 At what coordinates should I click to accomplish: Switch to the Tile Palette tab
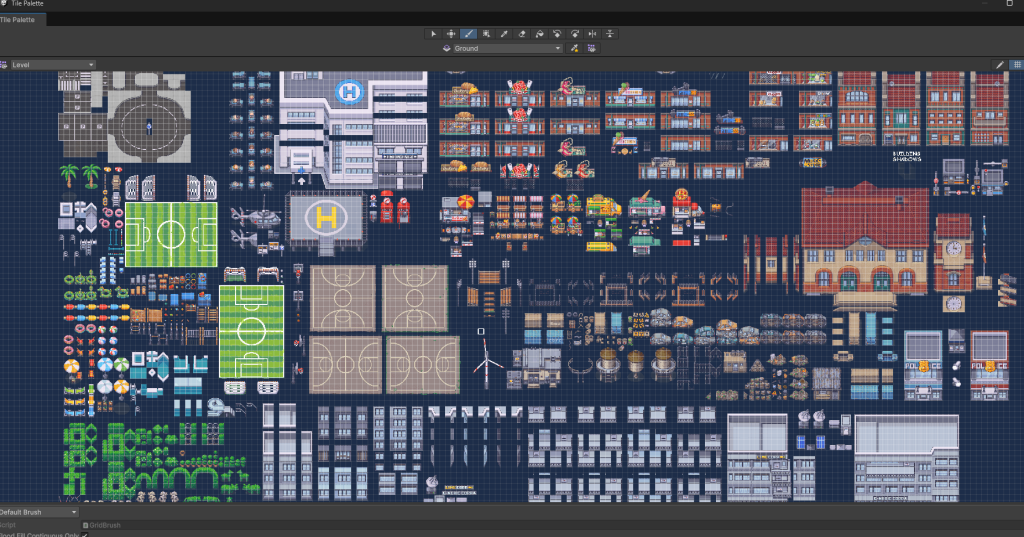[19, 20]
